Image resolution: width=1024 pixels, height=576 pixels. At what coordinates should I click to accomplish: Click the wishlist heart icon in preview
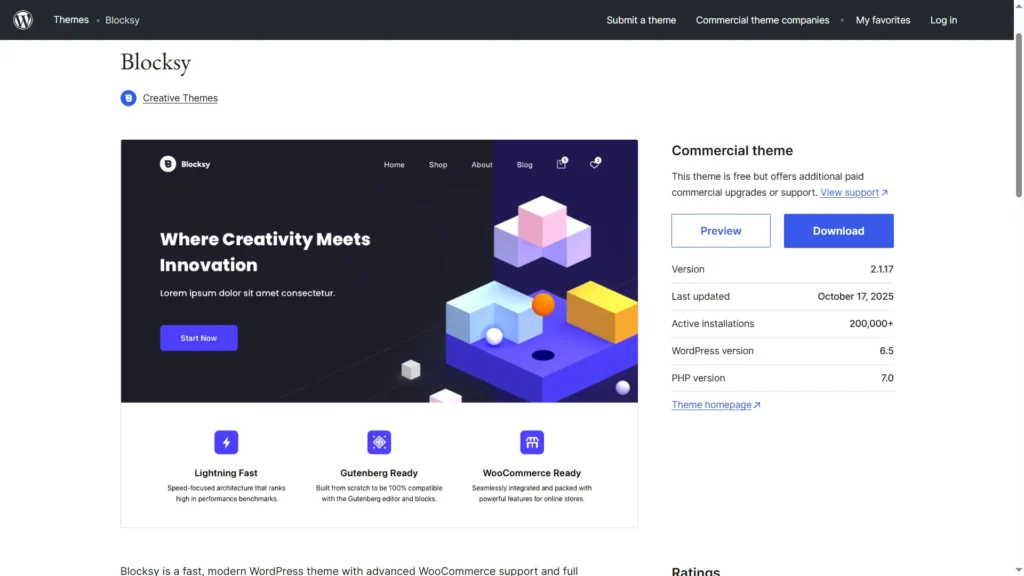[595, 163]
